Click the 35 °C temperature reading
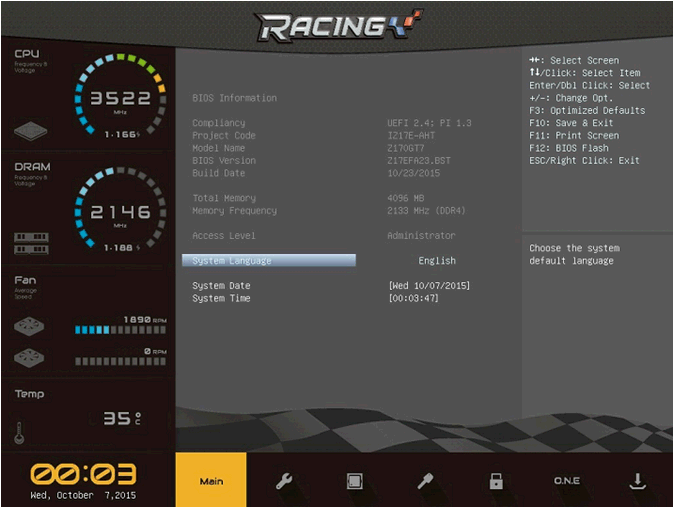The image size is (674, 508). point(122,418)
